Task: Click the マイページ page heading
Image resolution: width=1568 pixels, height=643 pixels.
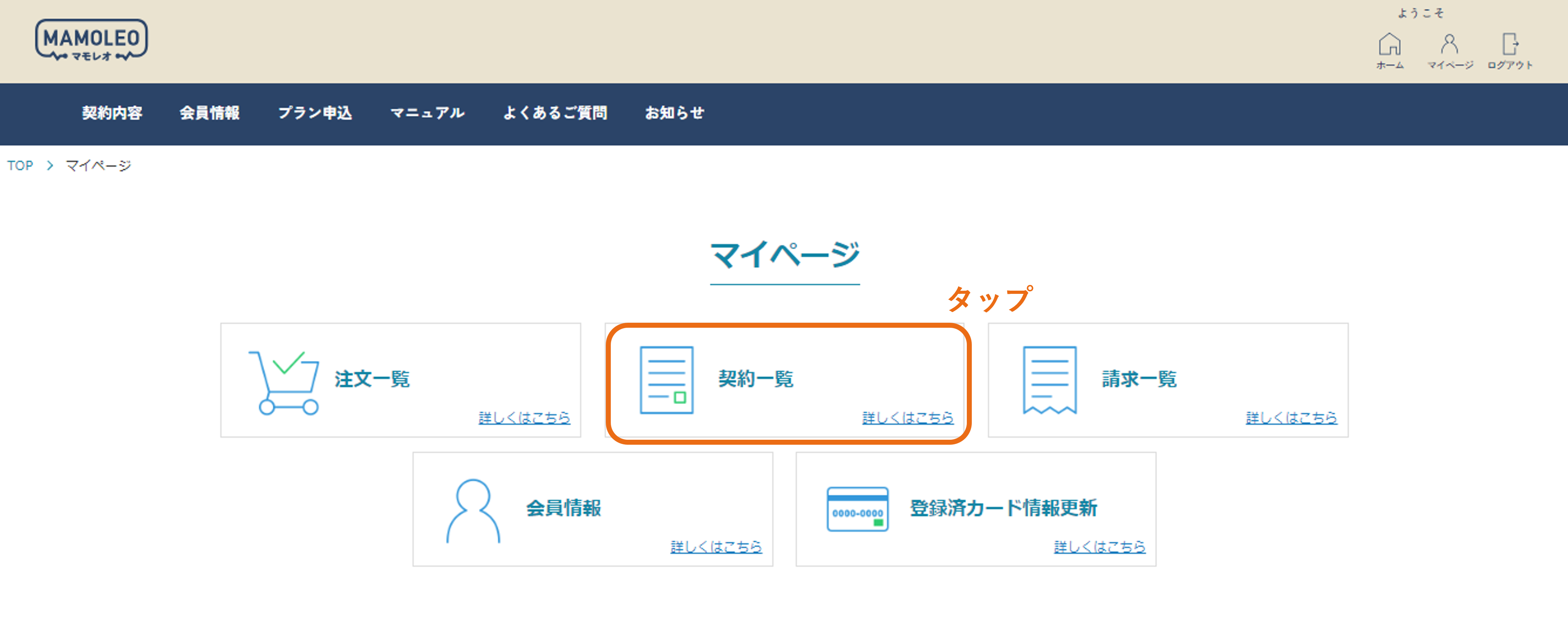Action: coord(785,255)
